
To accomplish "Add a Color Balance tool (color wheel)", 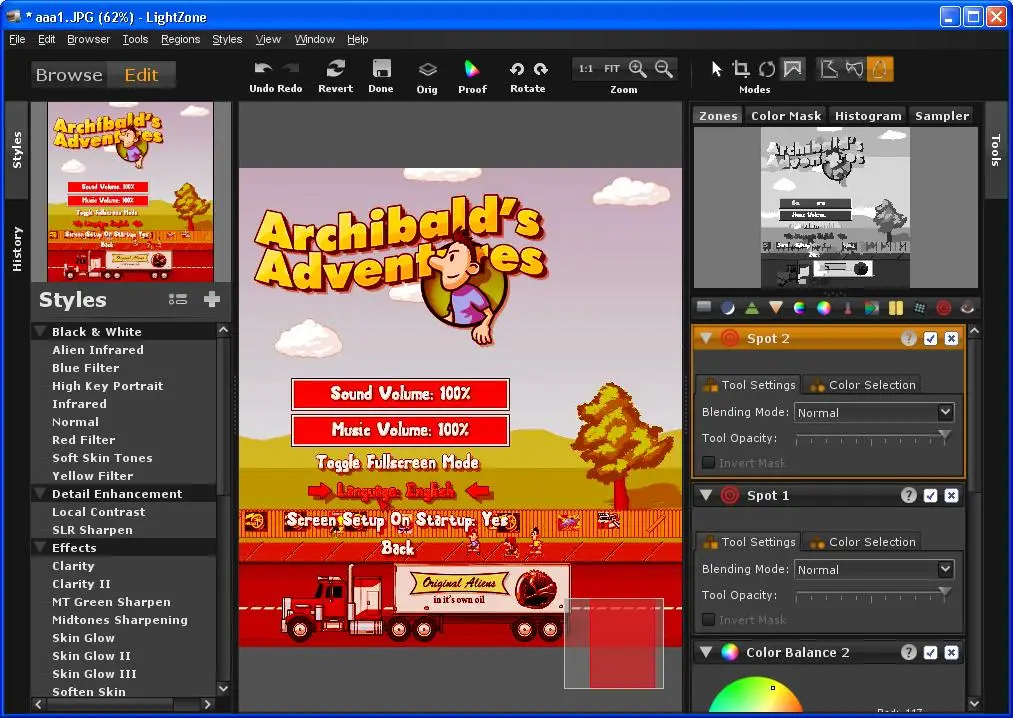I will coord(824,308).
